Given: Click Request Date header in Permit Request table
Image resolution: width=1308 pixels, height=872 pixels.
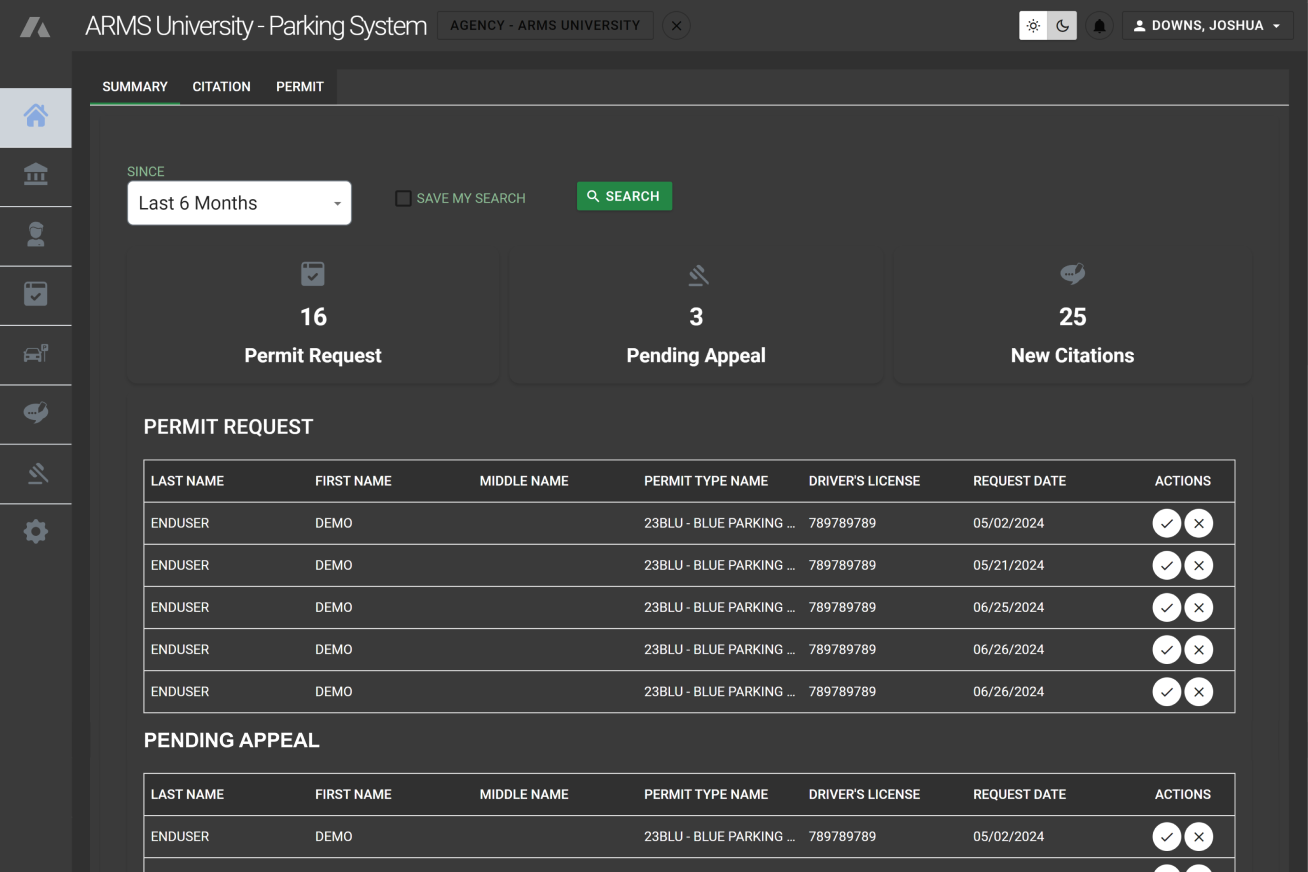Looking at the screenshot, I should pyautogui.click(x=1019, y=481).
